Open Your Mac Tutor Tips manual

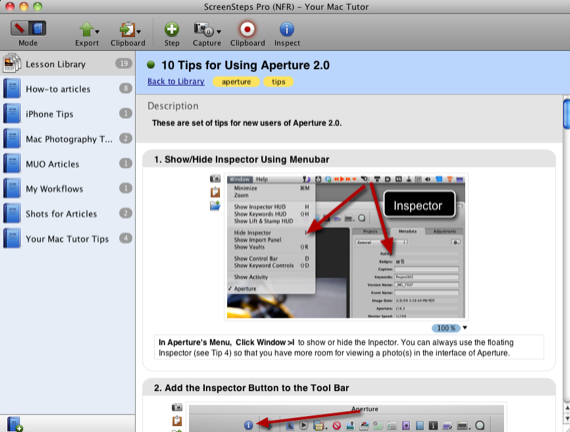68,239
